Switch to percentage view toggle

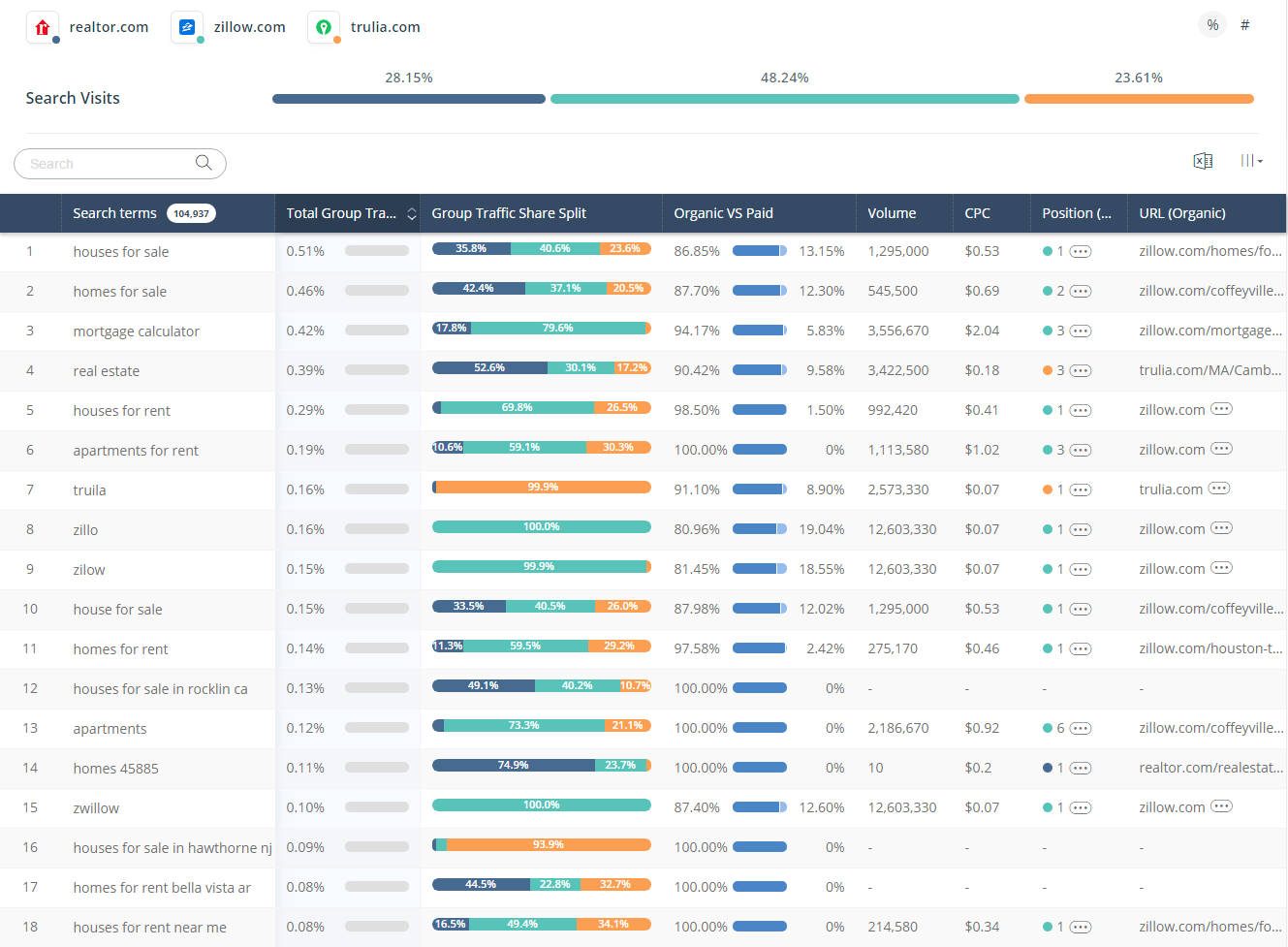coord(1212,25)
